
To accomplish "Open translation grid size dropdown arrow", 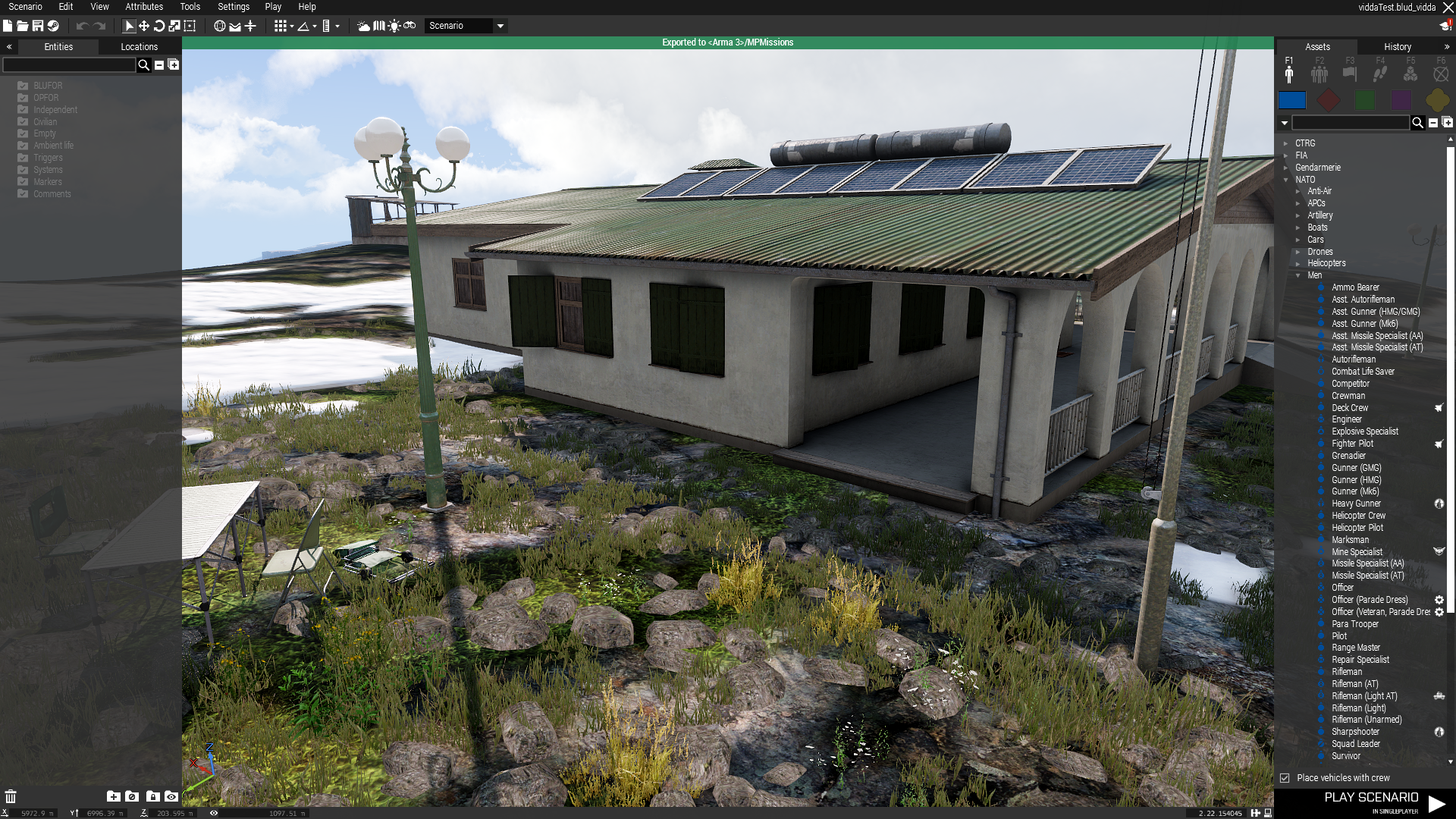I will [x=292, y=27].
